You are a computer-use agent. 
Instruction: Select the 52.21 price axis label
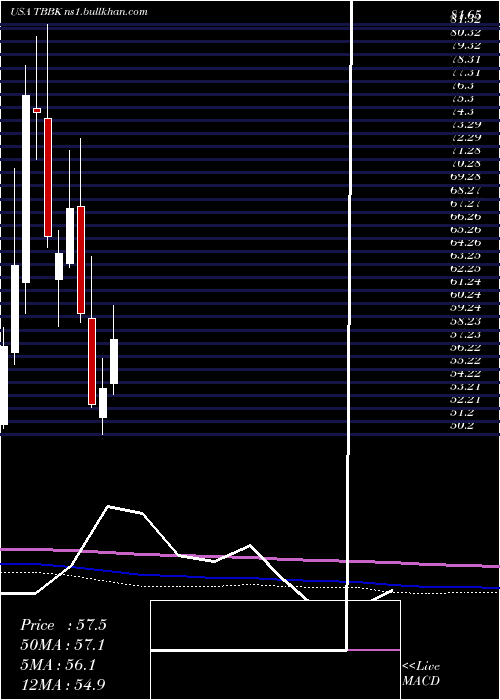click(466, 400)
